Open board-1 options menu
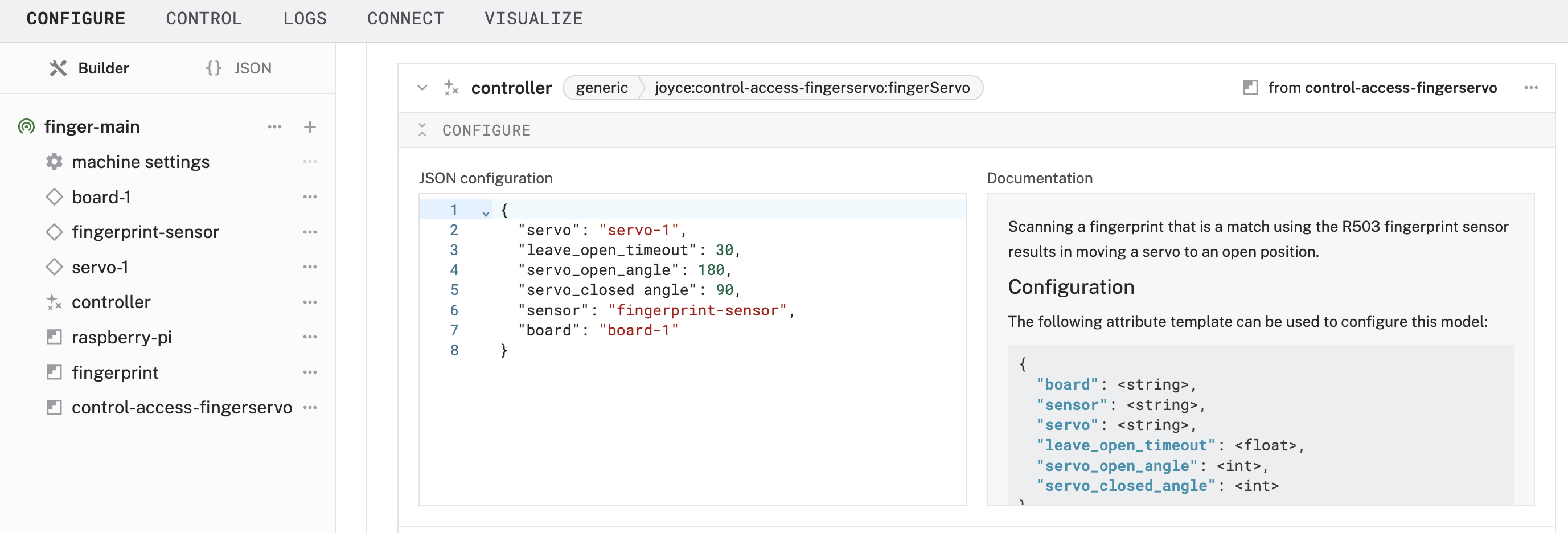The image size is (1568, 533). [x=310, y=197]
